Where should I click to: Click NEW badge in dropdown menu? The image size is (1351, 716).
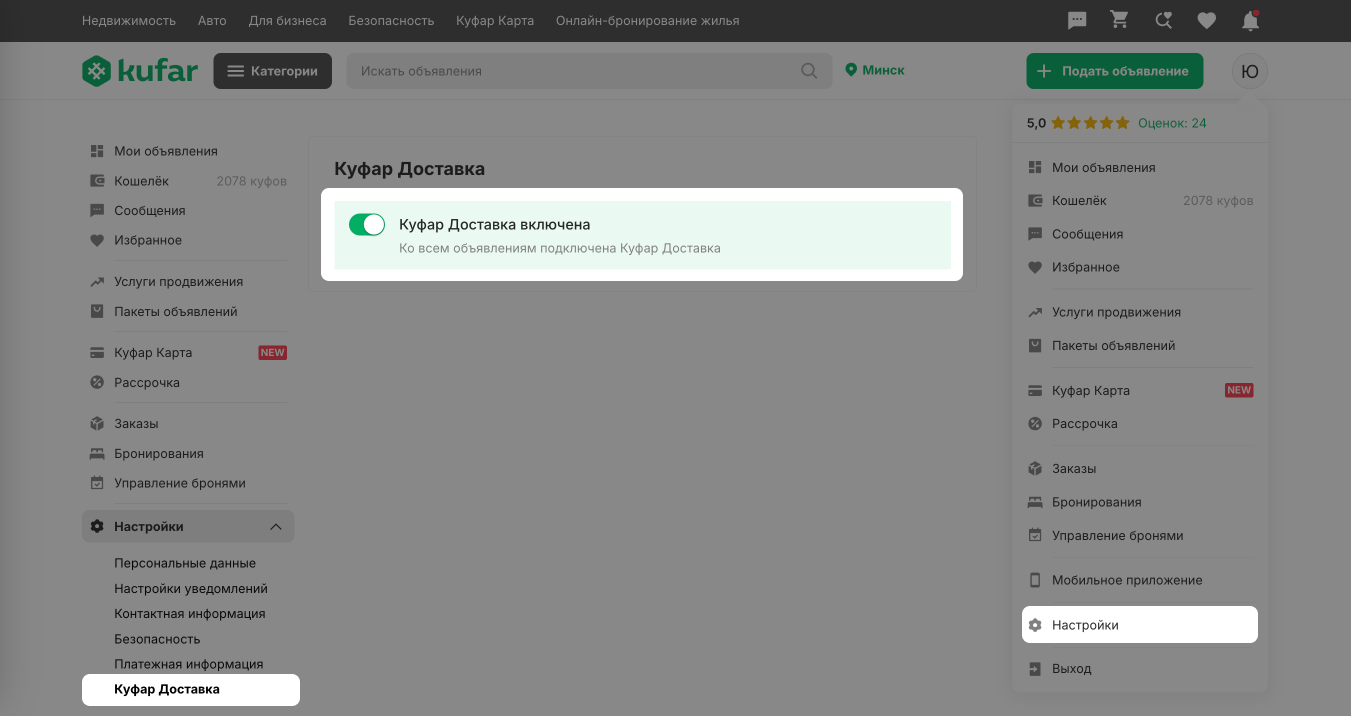point(1239,391)
